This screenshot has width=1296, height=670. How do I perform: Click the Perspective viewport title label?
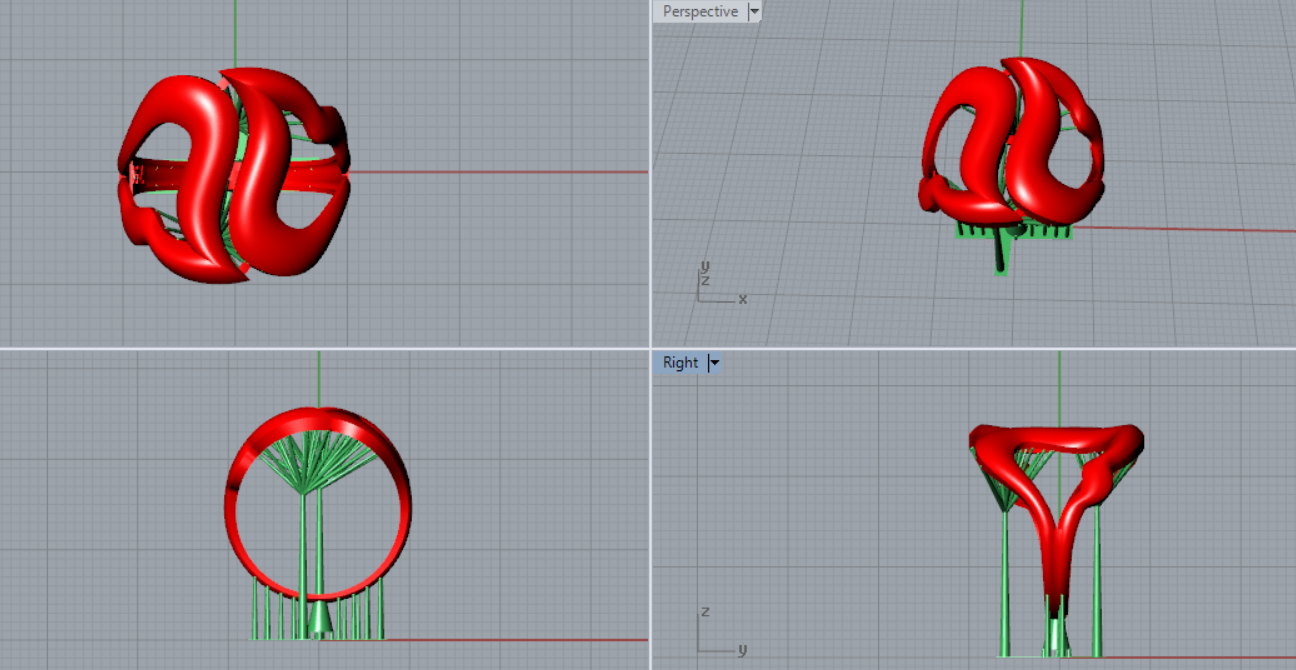[x=700, y=12]
